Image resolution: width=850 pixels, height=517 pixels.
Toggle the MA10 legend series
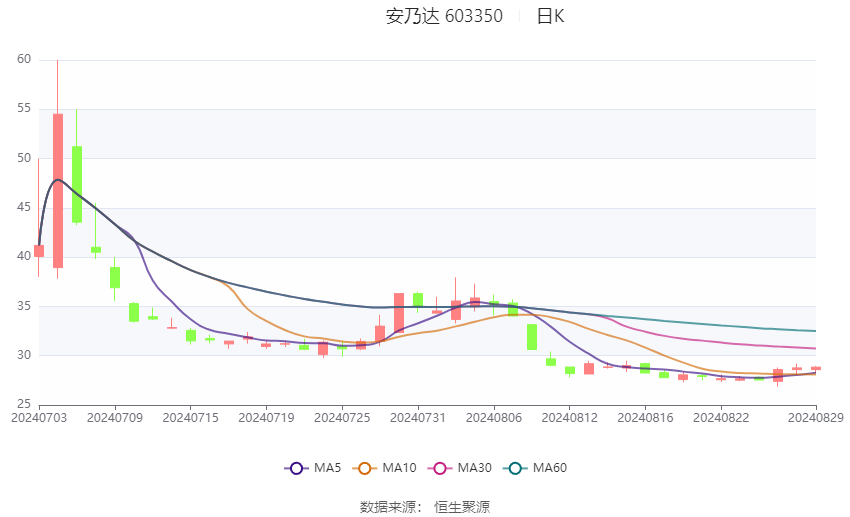(x=385, y=468)
